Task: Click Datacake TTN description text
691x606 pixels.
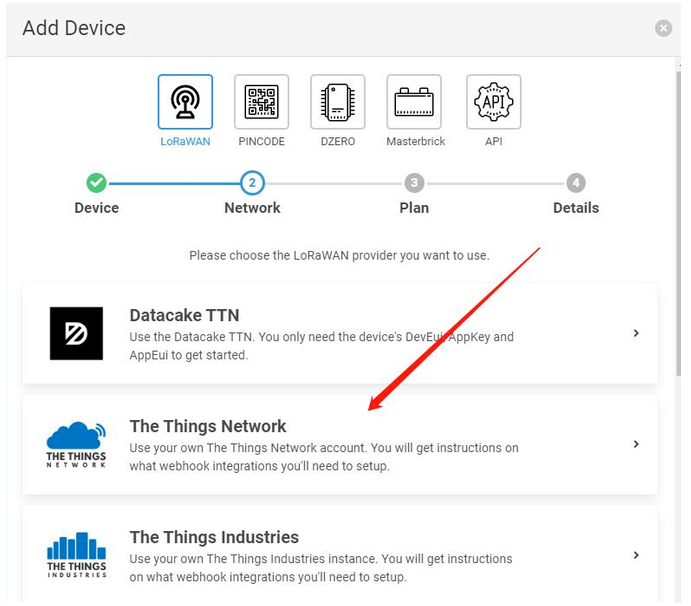Action: 321,346
